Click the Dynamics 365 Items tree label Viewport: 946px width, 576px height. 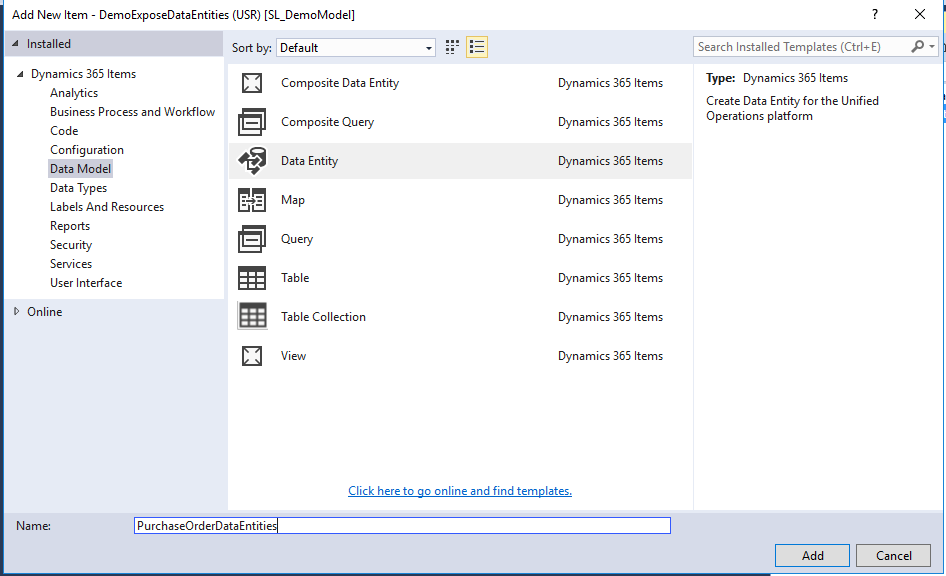tap(83, 74)
